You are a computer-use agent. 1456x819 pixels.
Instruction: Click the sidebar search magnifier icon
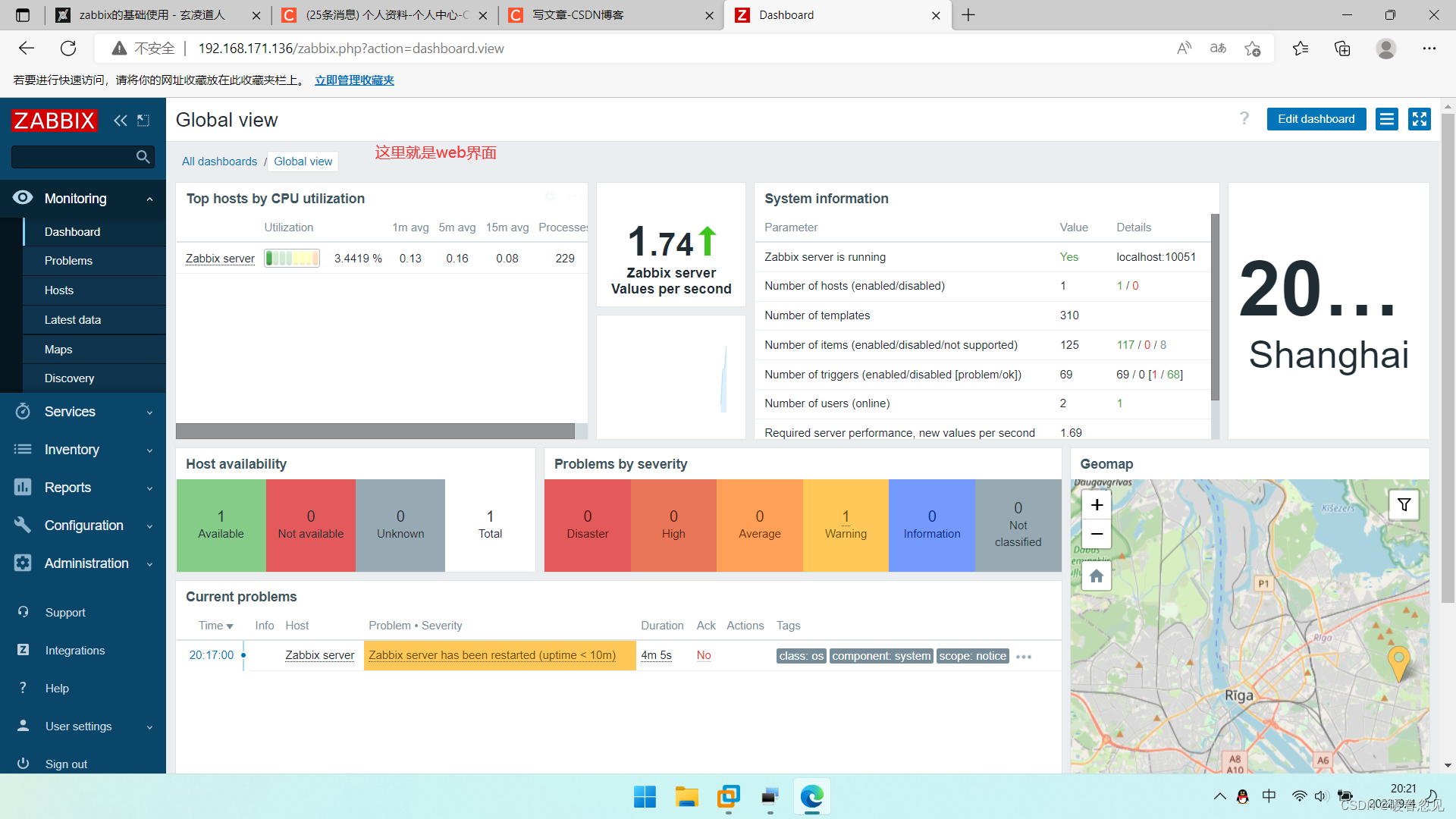pyautogui.click(x=143, y=157)
